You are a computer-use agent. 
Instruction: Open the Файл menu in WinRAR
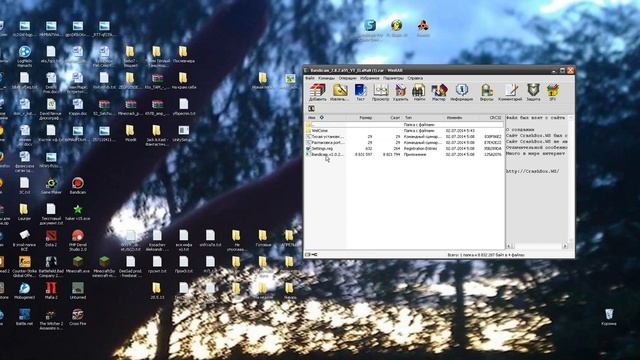click(310, 78)
